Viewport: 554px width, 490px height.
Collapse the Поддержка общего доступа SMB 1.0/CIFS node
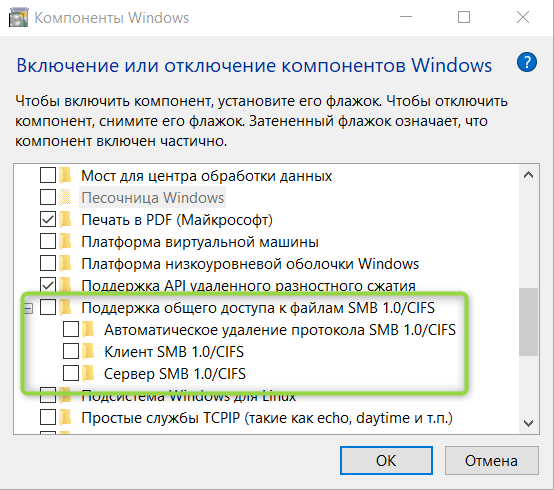coord(28,308)
